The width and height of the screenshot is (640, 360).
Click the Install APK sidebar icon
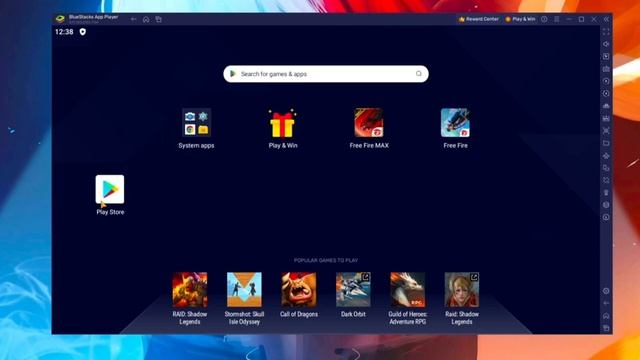tap(606, 118)
